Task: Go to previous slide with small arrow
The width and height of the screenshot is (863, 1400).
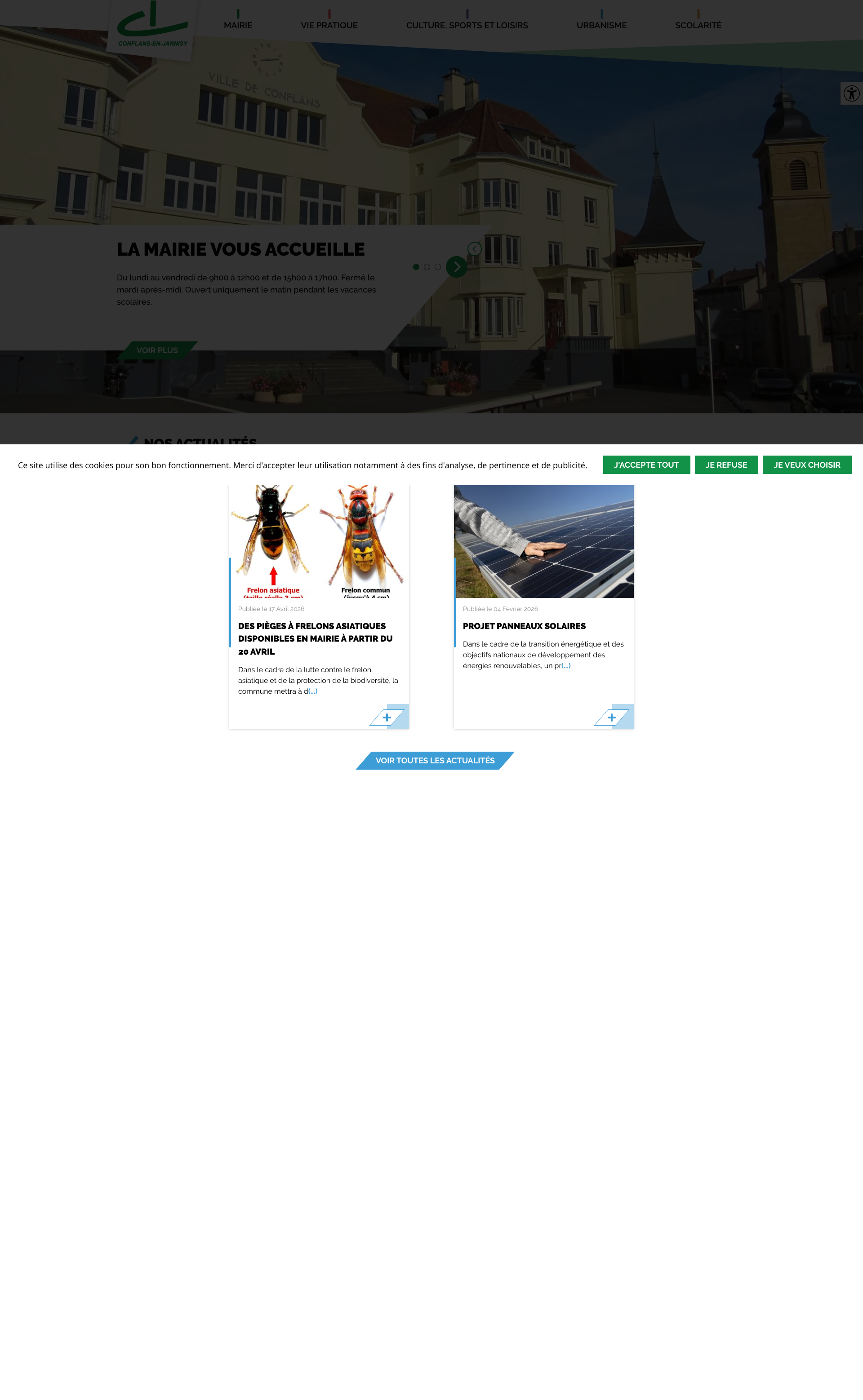Action: [474, 249]
